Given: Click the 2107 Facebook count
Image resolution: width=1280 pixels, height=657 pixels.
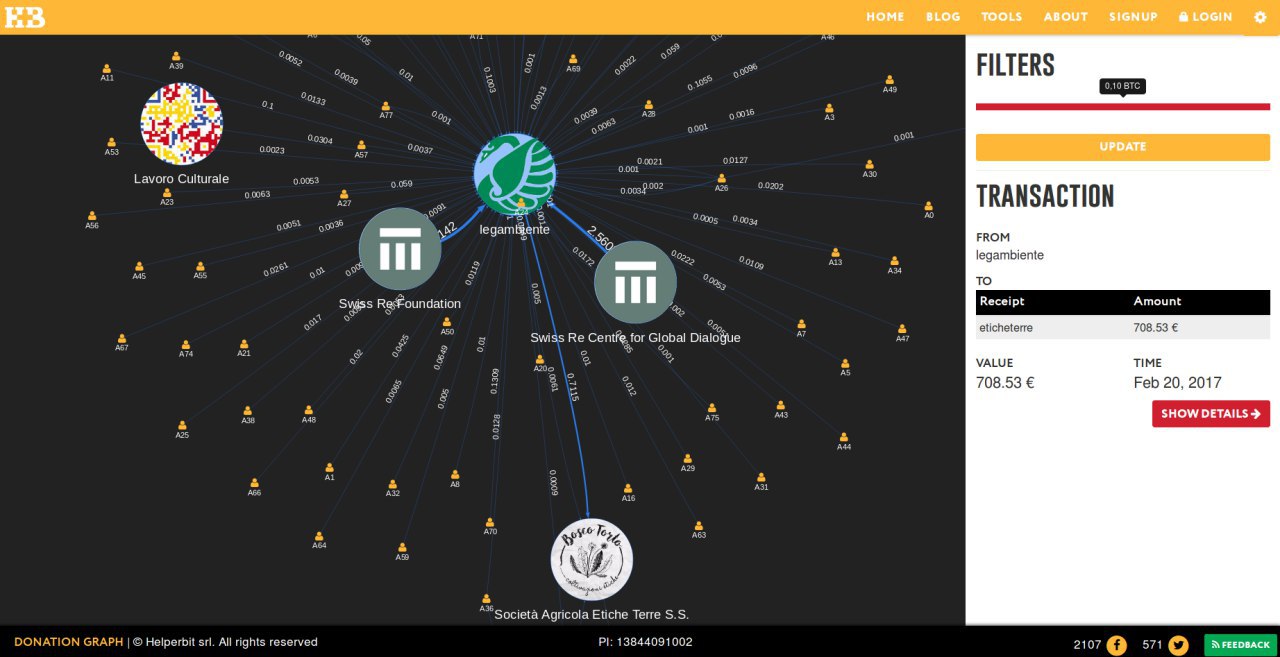Looking at the screenshot, I should click(1087, 645).
